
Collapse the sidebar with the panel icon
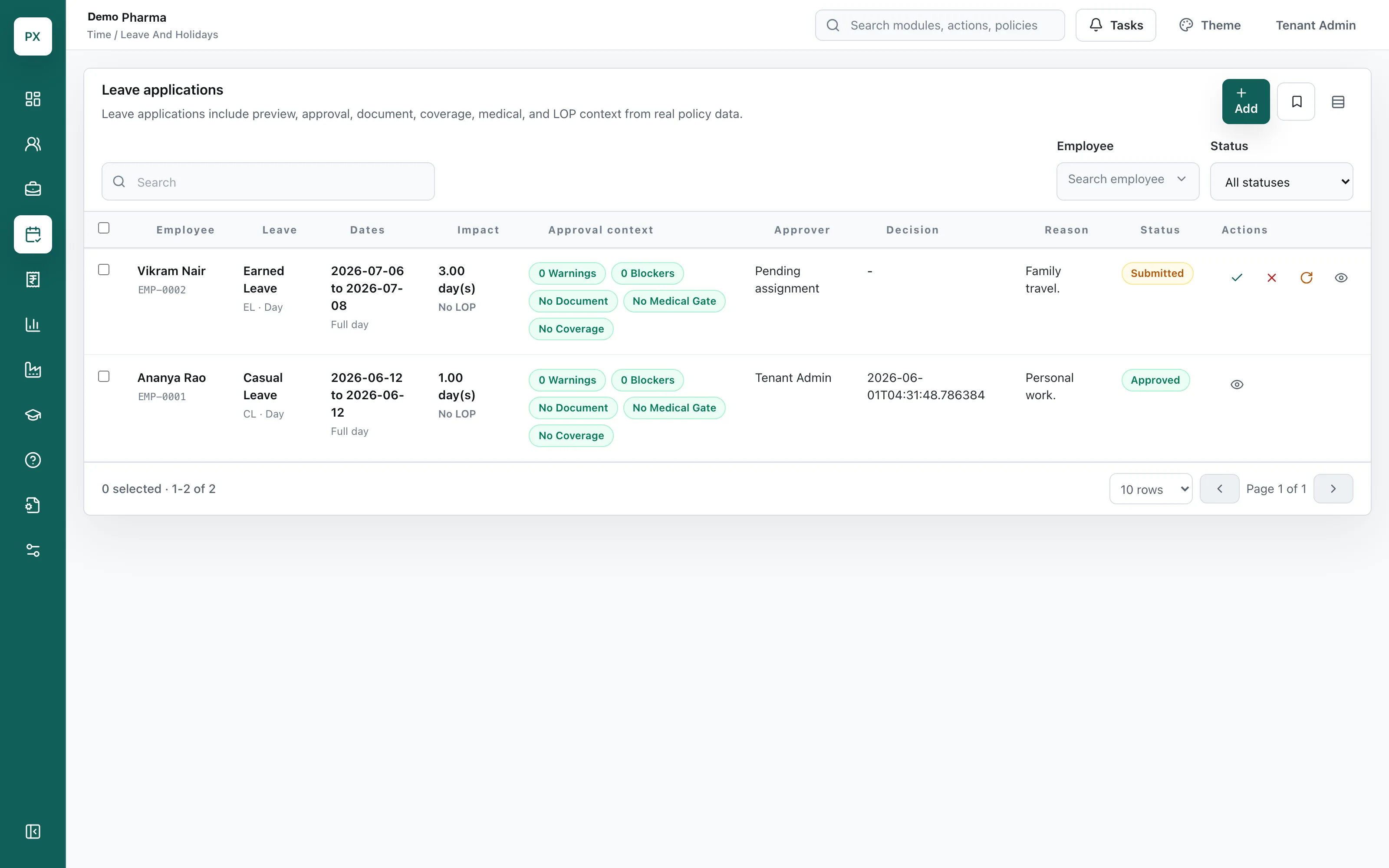pyautogui.click(x=33, y=831)
